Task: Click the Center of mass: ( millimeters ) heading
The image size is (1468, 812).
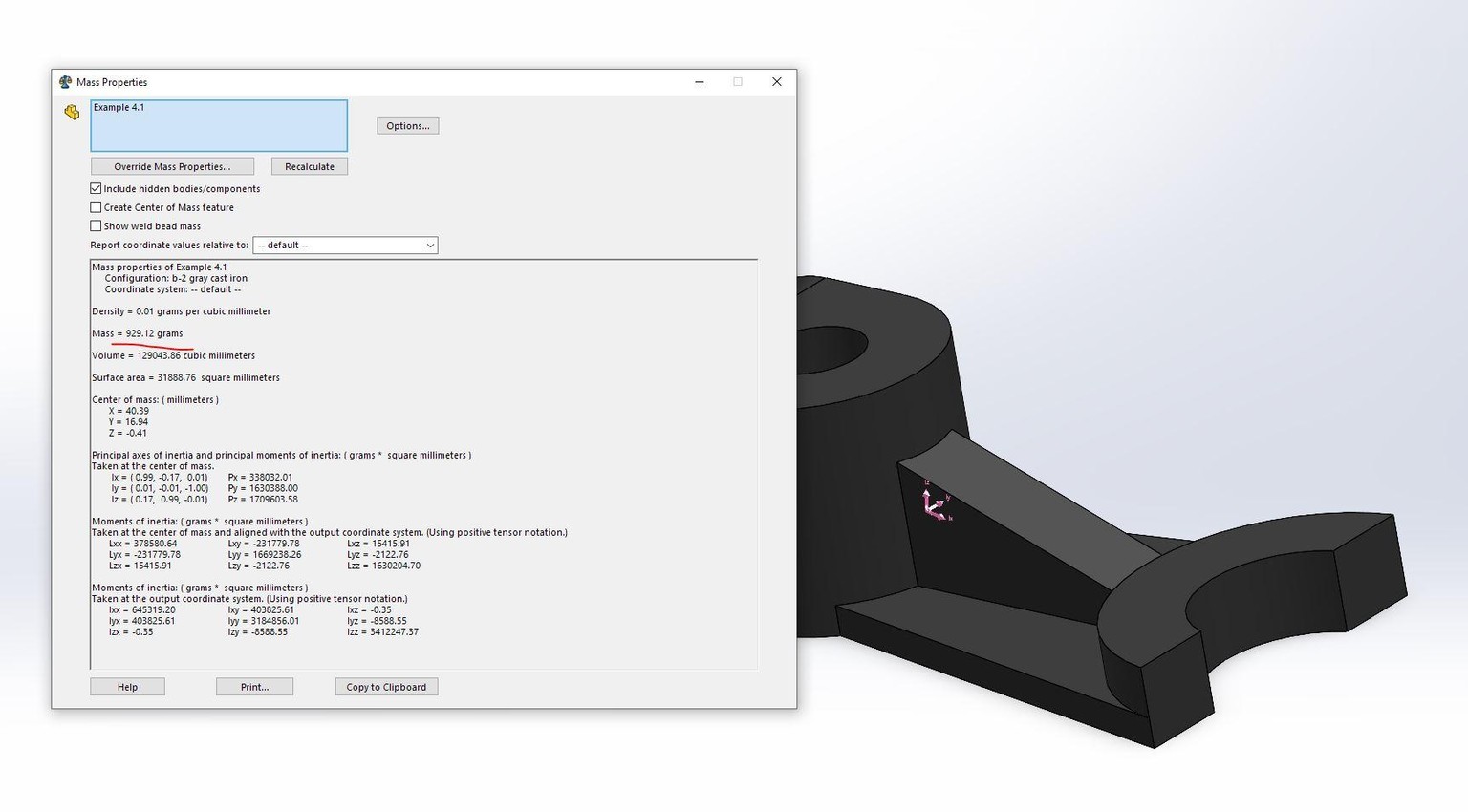Action: [x=156, y=400]
